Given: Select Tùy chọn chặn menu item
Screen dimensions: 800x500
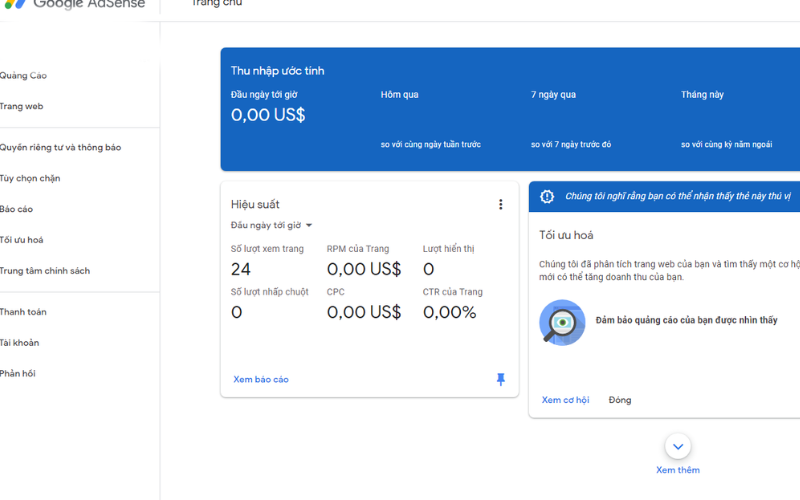Looking at the screenshot, I should coord(31,179).
